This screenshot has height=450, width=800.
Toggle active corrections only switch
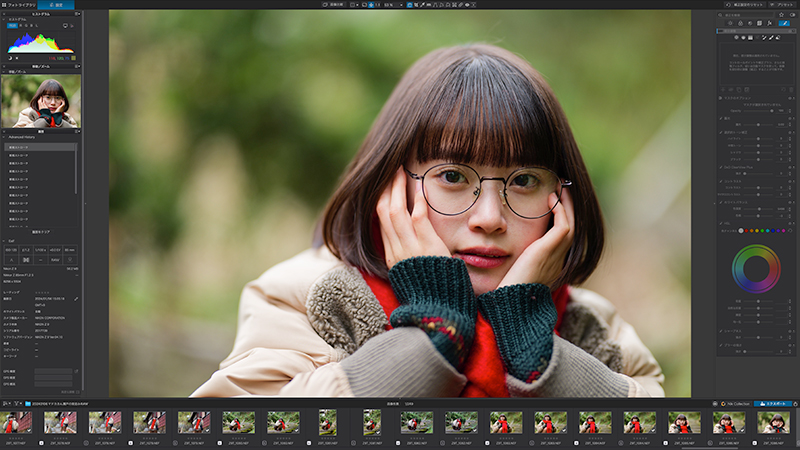tap(792, 15)
